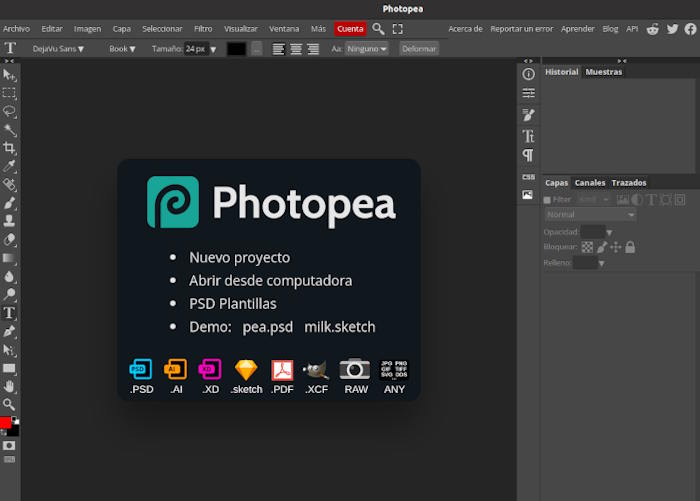The image size is (700, 501).
Task: Select the Move tool
Action: (x=9, y=75)
